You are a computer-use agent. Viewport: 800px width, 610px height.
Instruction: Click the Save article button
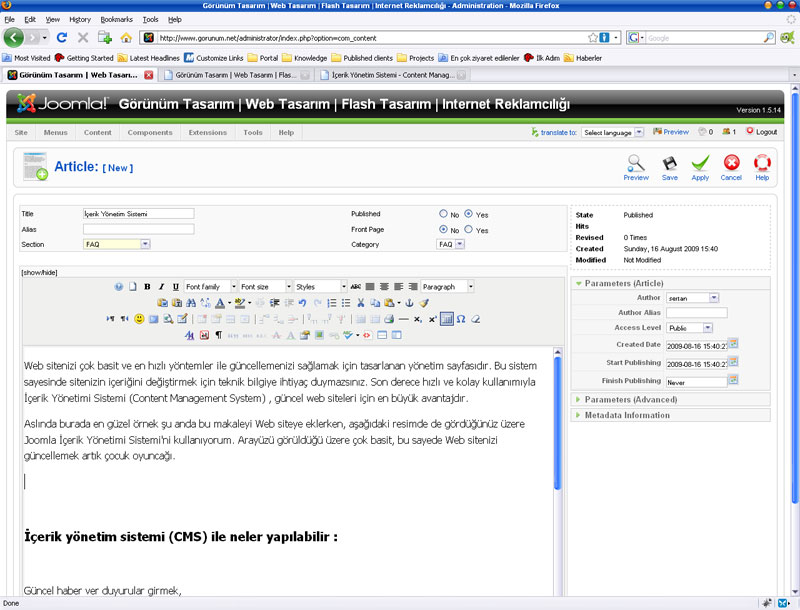point(669,168)
